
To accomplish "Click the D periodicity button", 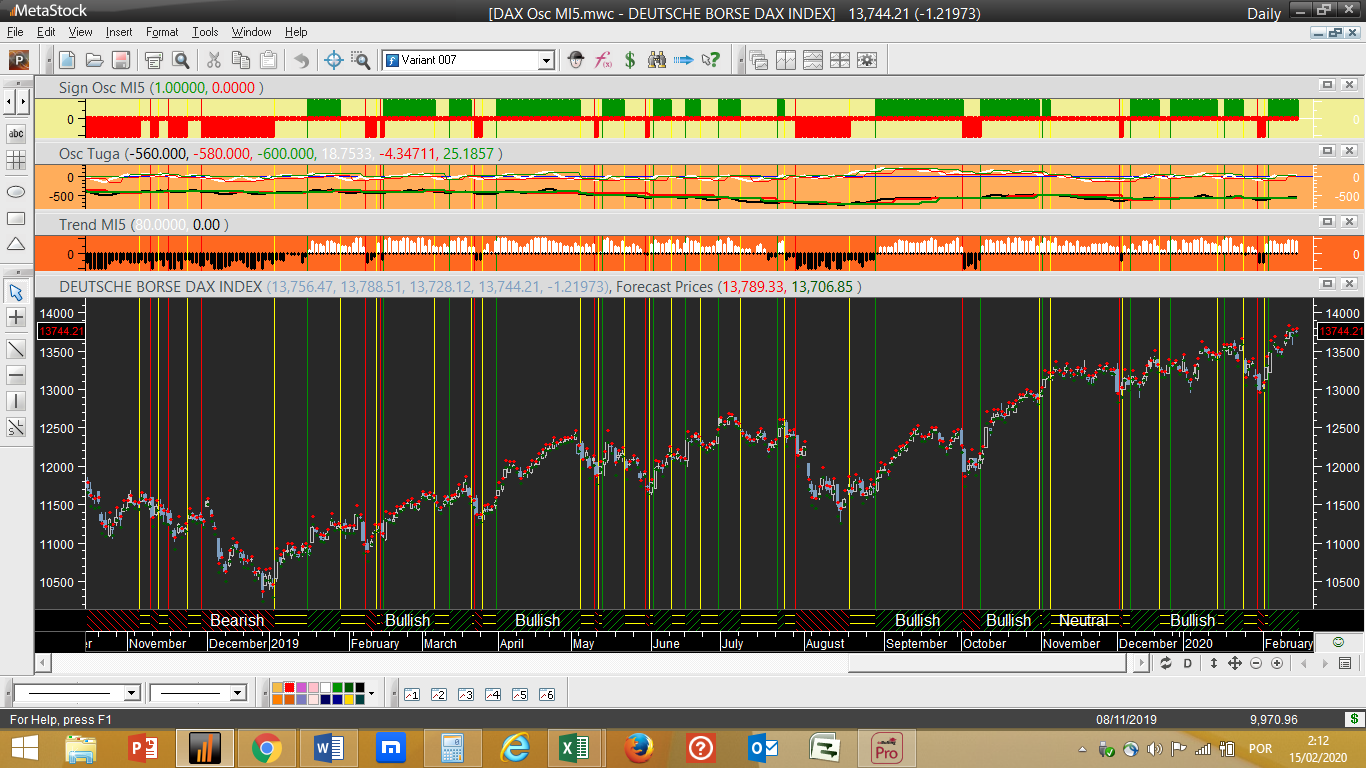I will pos(1188,663).
